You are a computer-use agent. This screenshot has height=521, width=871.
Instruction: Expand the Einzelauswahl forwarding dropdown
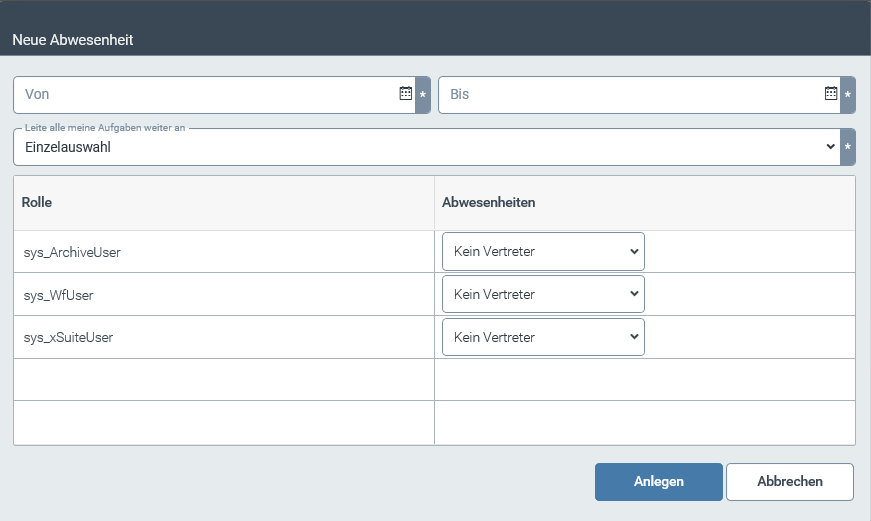[x=426, y=147]
